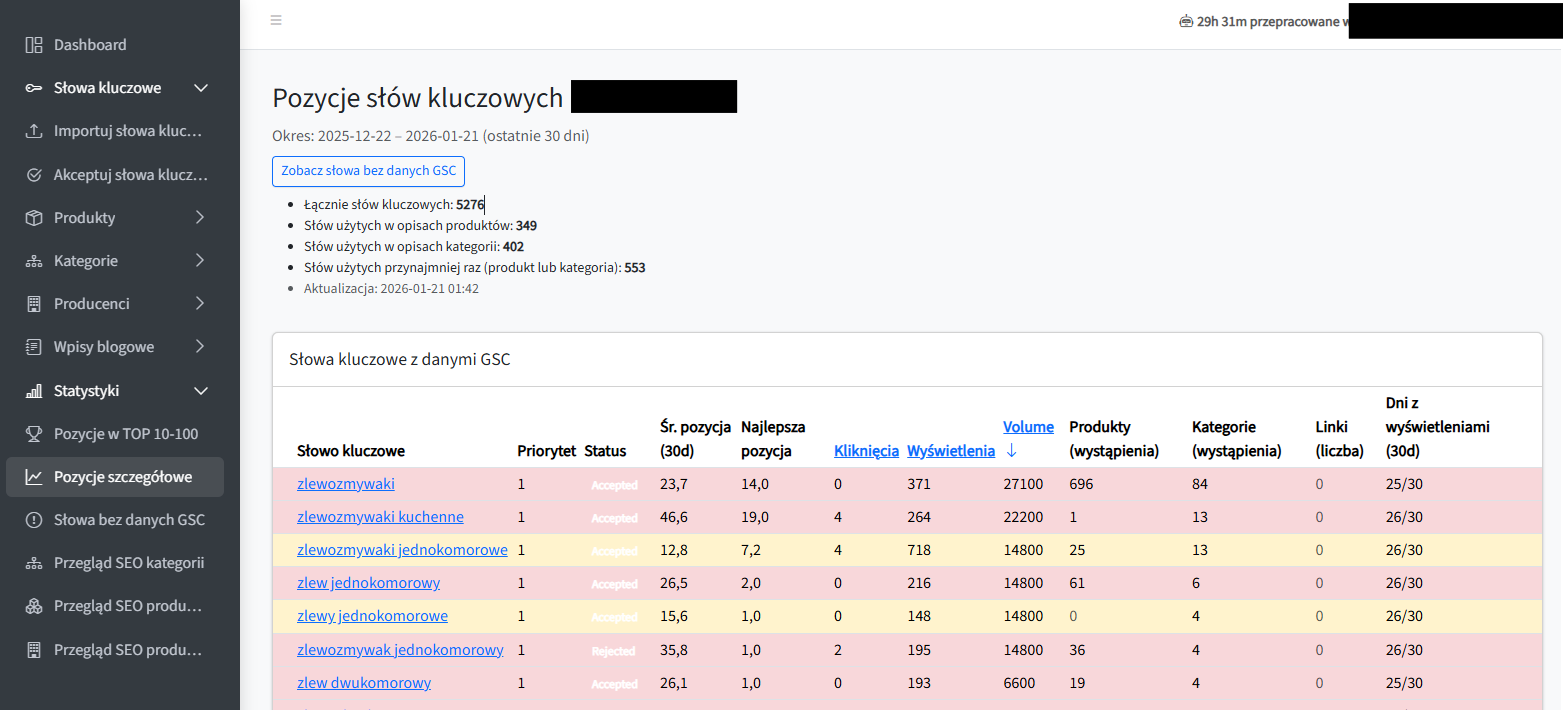Click the Zobacz słowa bez danych GSC button
The width and height of the screenshot is (1563, 710).
point(368,171)
